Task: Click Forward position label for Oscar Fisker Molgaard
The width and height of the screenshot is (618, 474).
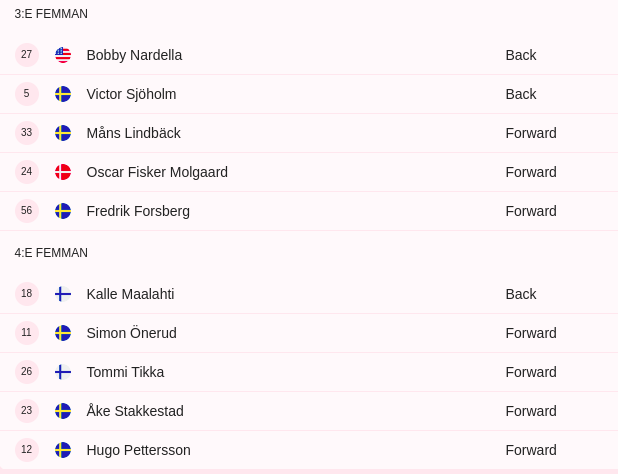Action: coord(531,172)
